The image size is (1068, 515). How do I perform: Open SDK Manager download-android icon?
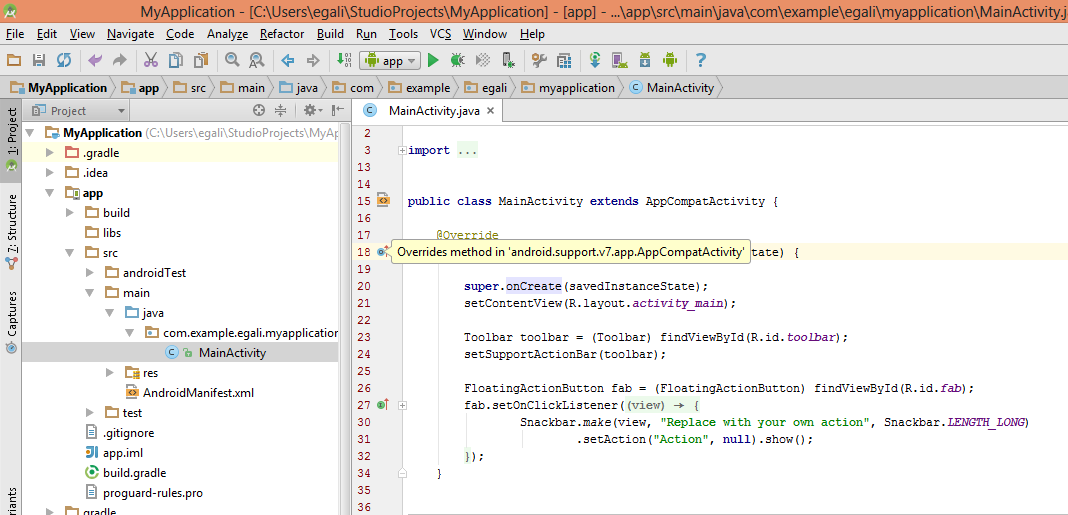pyautogui.click(x=645, y=61)
